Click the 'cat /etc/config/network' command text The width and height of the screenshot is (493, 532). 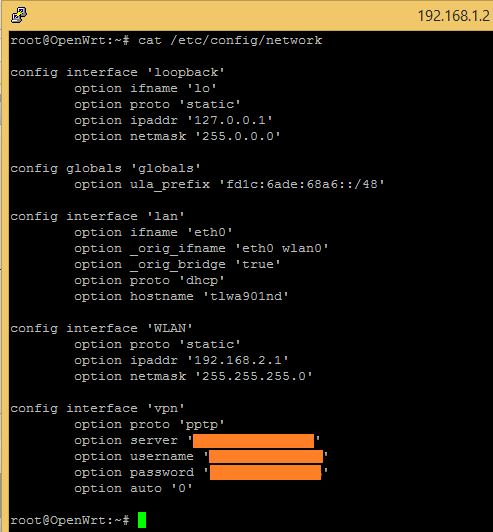[230, 40]
